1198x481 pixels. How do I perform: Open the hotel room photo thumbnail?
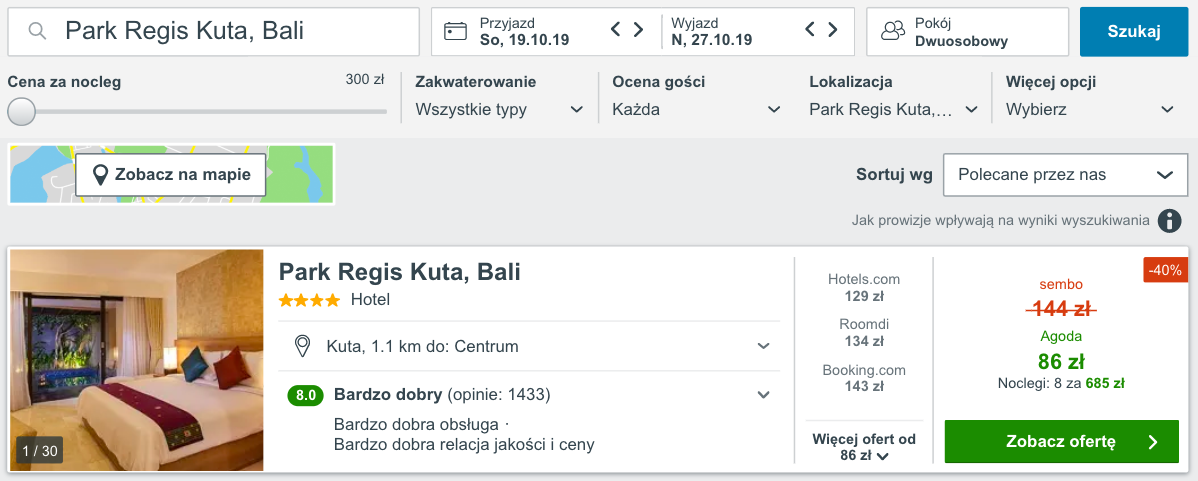coord(136,360)
